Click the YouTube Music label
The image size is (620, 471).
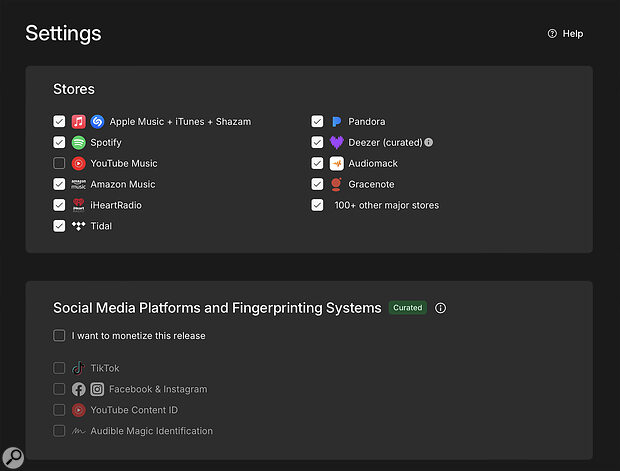(x=124, y=163)
